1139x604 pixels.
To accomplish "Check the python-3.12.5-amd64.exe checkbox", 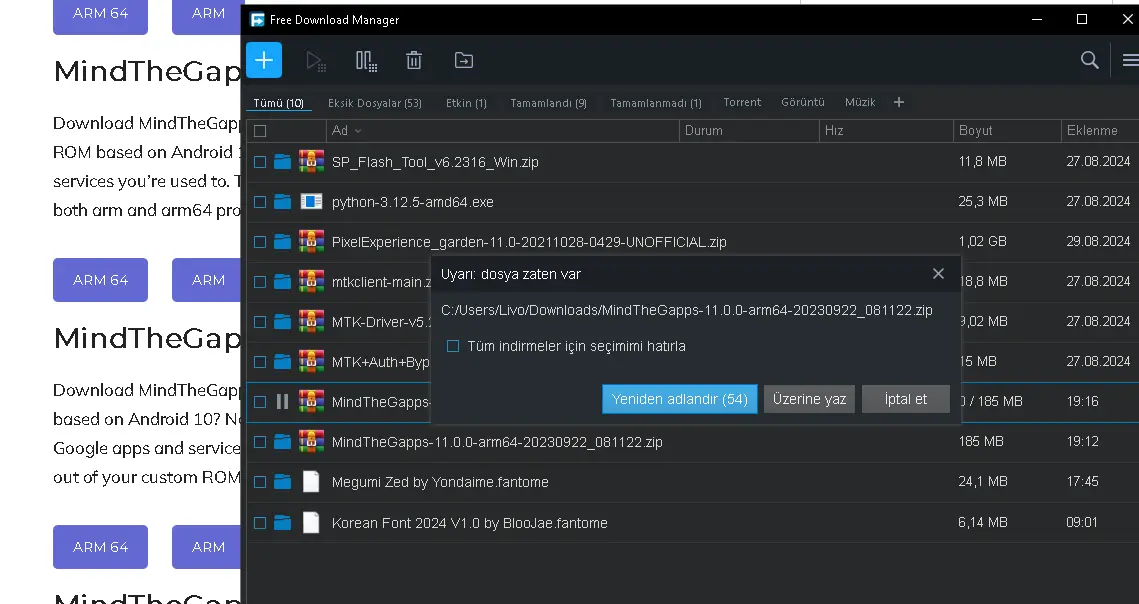I will pyautogui.click(x=260, y=202).
